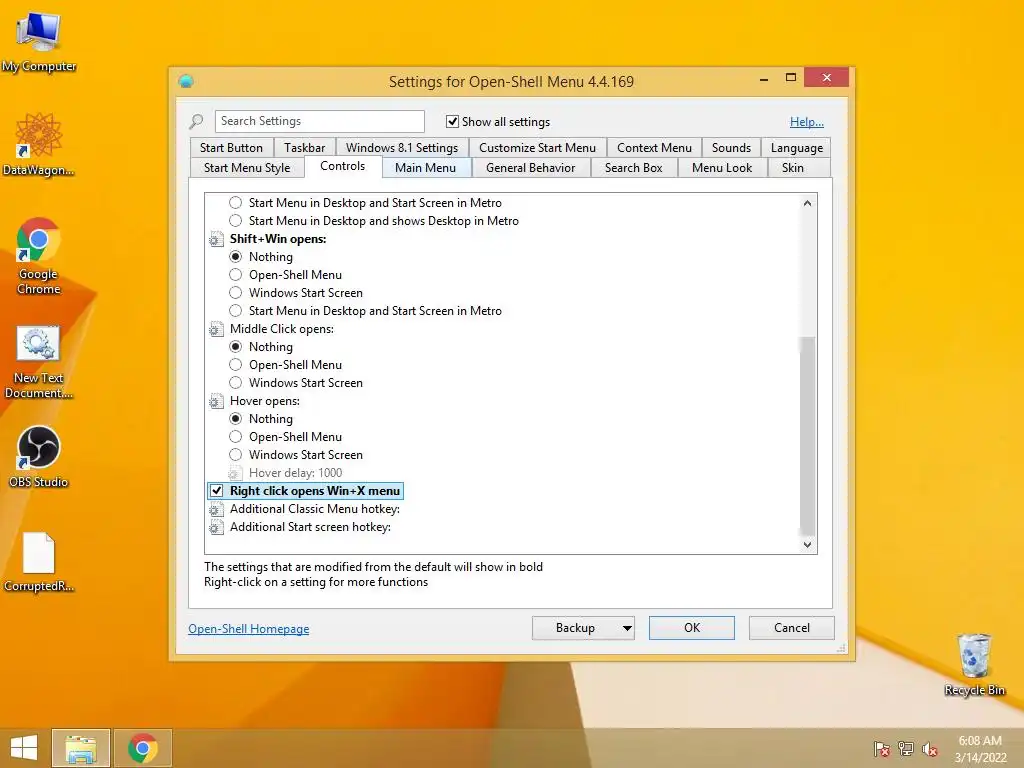
Task: Select Nothing under Shift+Win opens
Action: (236, 257)
